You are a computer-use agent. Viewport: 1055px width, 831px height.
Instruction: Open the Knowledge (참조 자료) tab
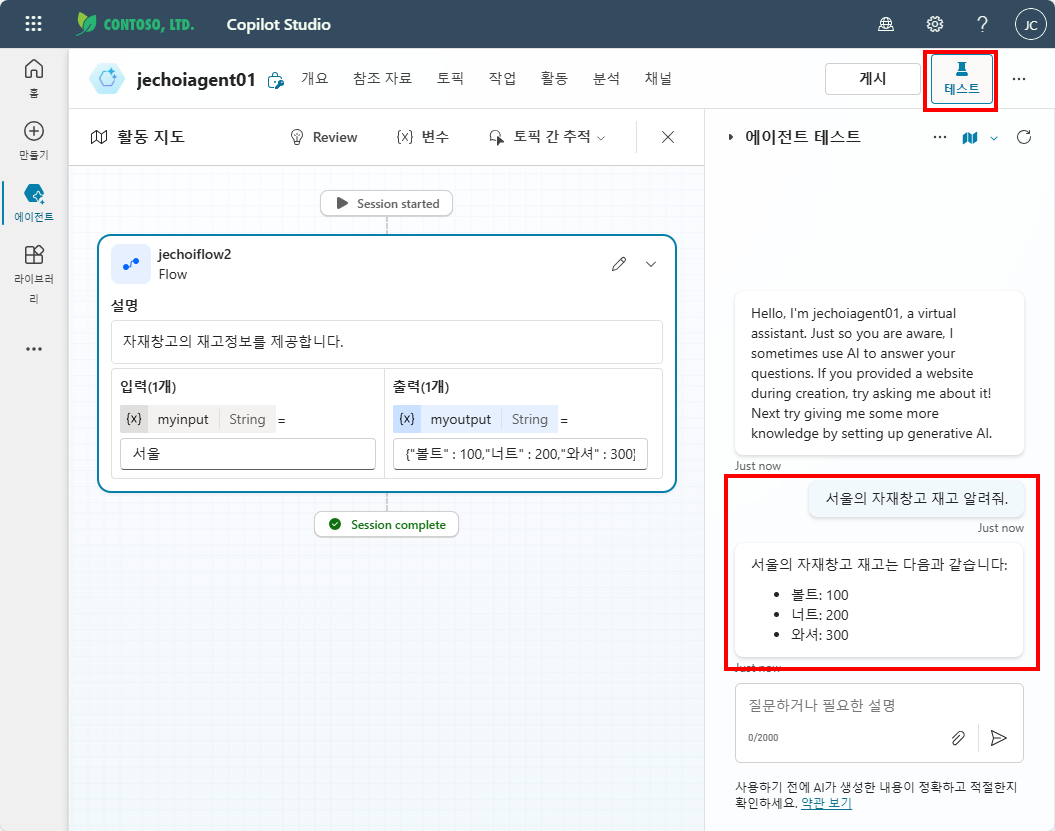pos(382,78)
